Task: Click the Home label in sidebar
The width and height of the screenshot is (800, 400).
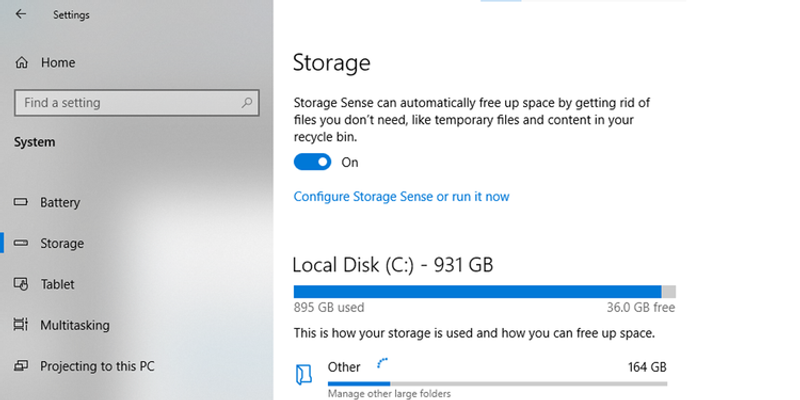Action: point(58,62)
